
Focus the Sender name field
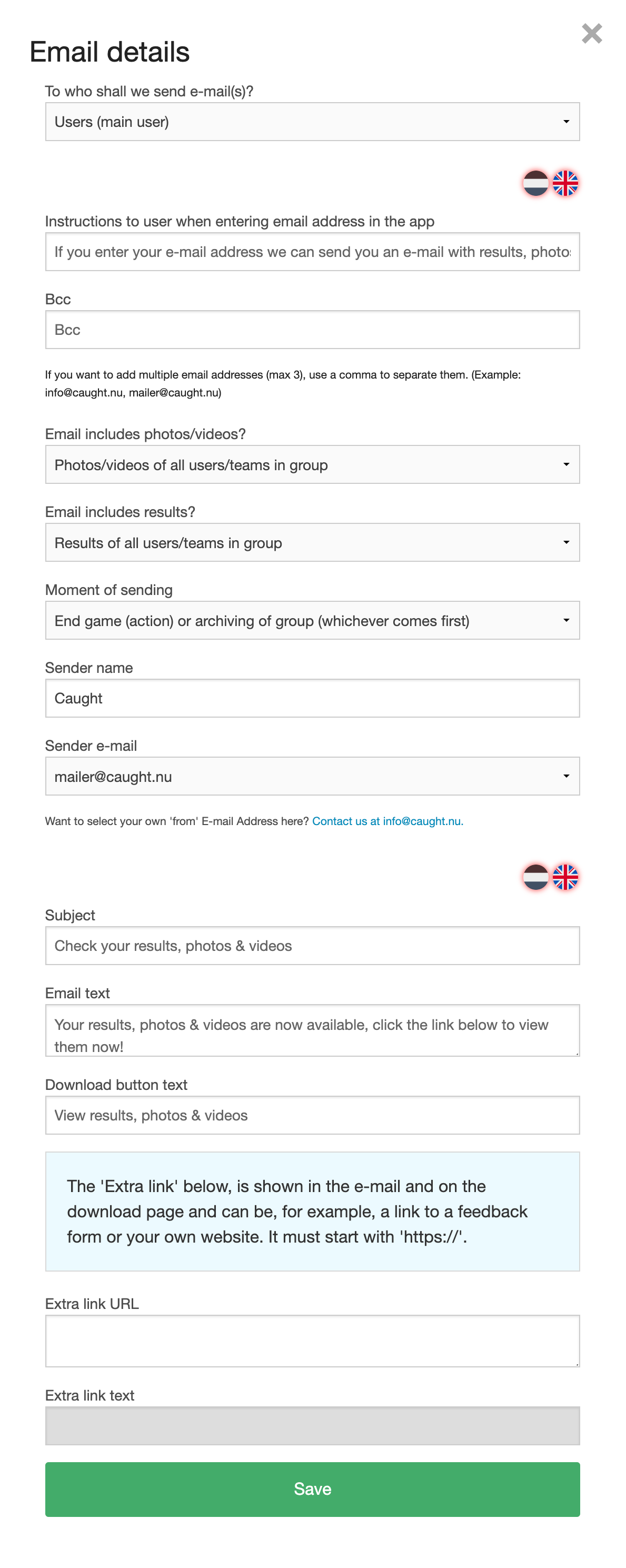(312, 698)
